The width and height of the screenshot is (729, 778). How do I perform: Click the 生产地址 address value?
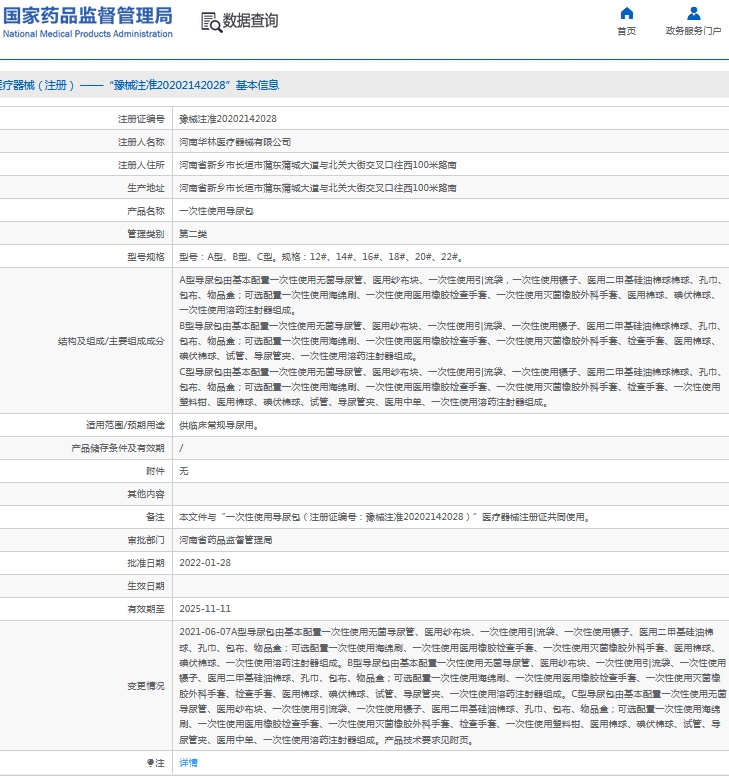coord(318,188)
